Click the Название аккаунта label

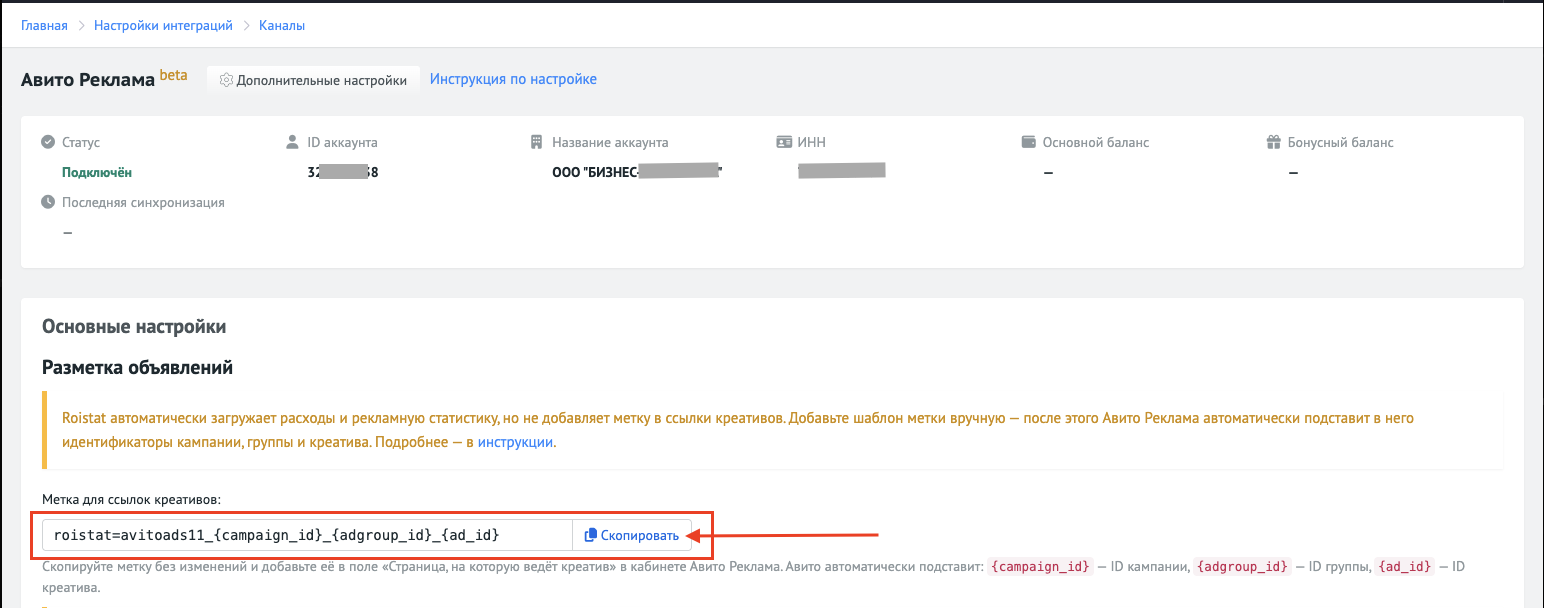[x=610, y=142]
